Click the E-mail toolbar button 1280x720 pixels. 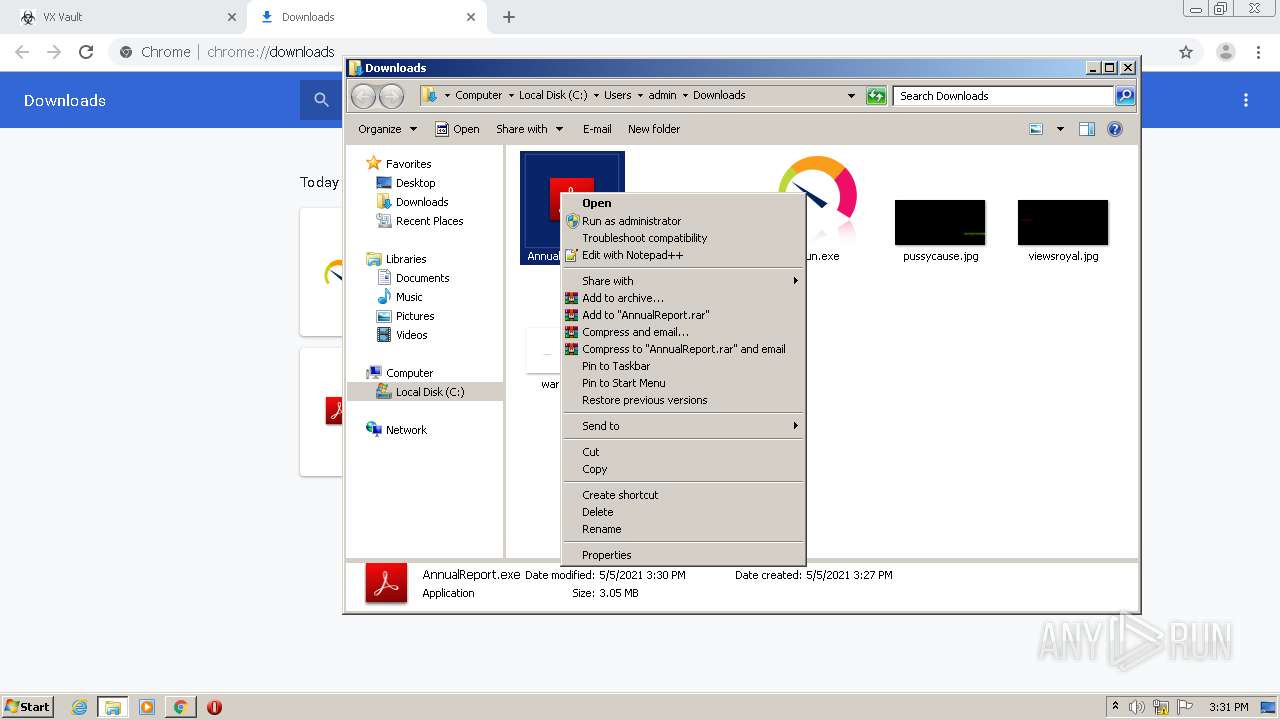[597, 129]
